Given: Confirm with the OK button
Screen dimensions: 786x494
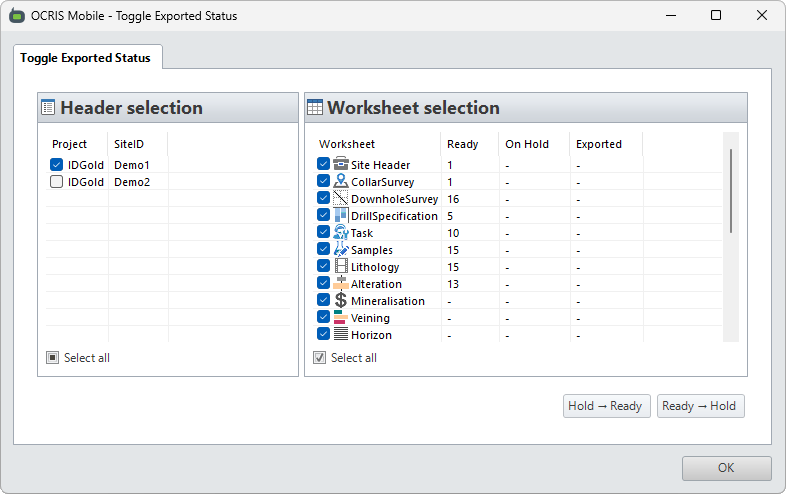Looking at the screenshot, I should 726,468.
